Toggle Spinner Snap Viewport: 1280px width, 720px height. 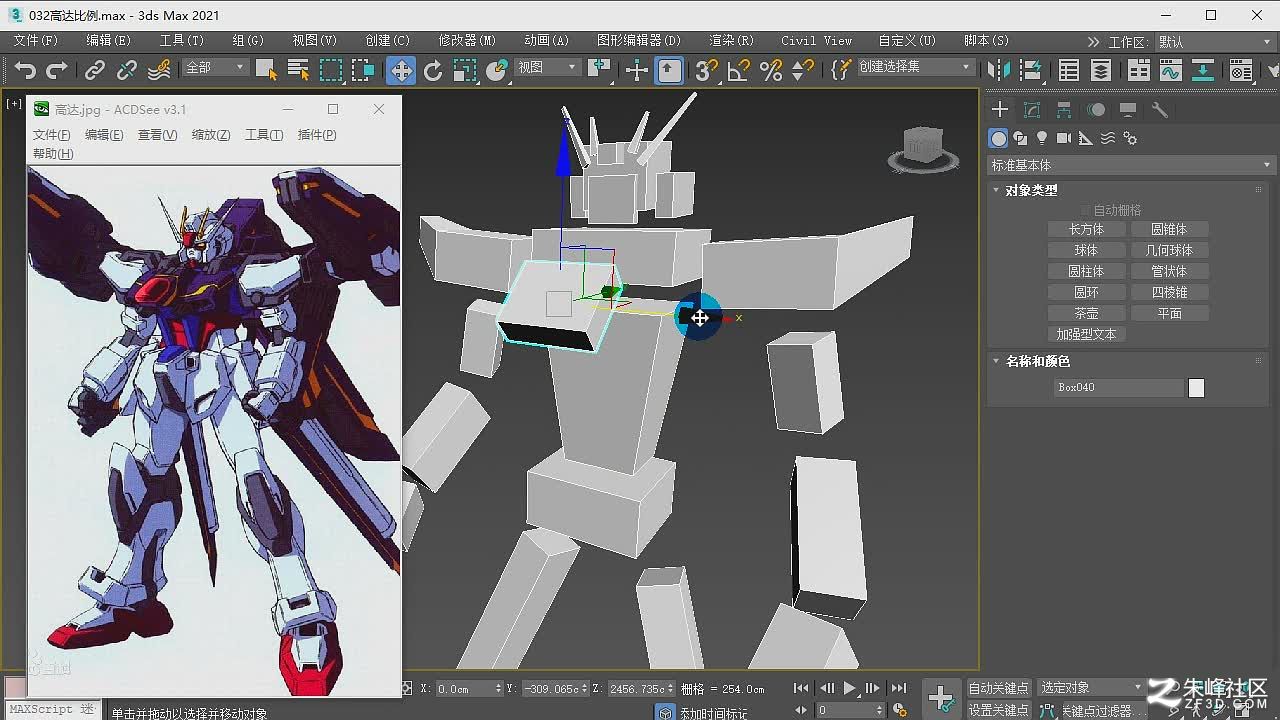[802, 70]
